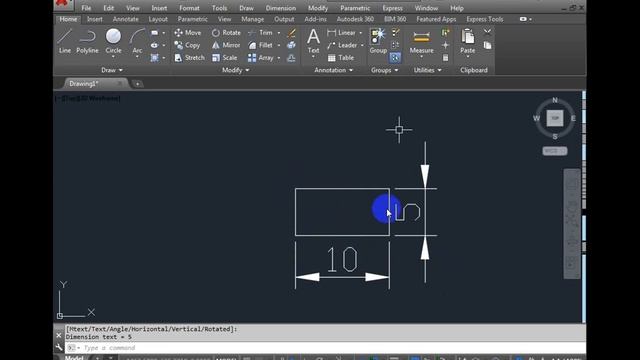Click the Measure tool
Image resolution: width=640 pixels, height=360 pixels.
coord(421,41)
